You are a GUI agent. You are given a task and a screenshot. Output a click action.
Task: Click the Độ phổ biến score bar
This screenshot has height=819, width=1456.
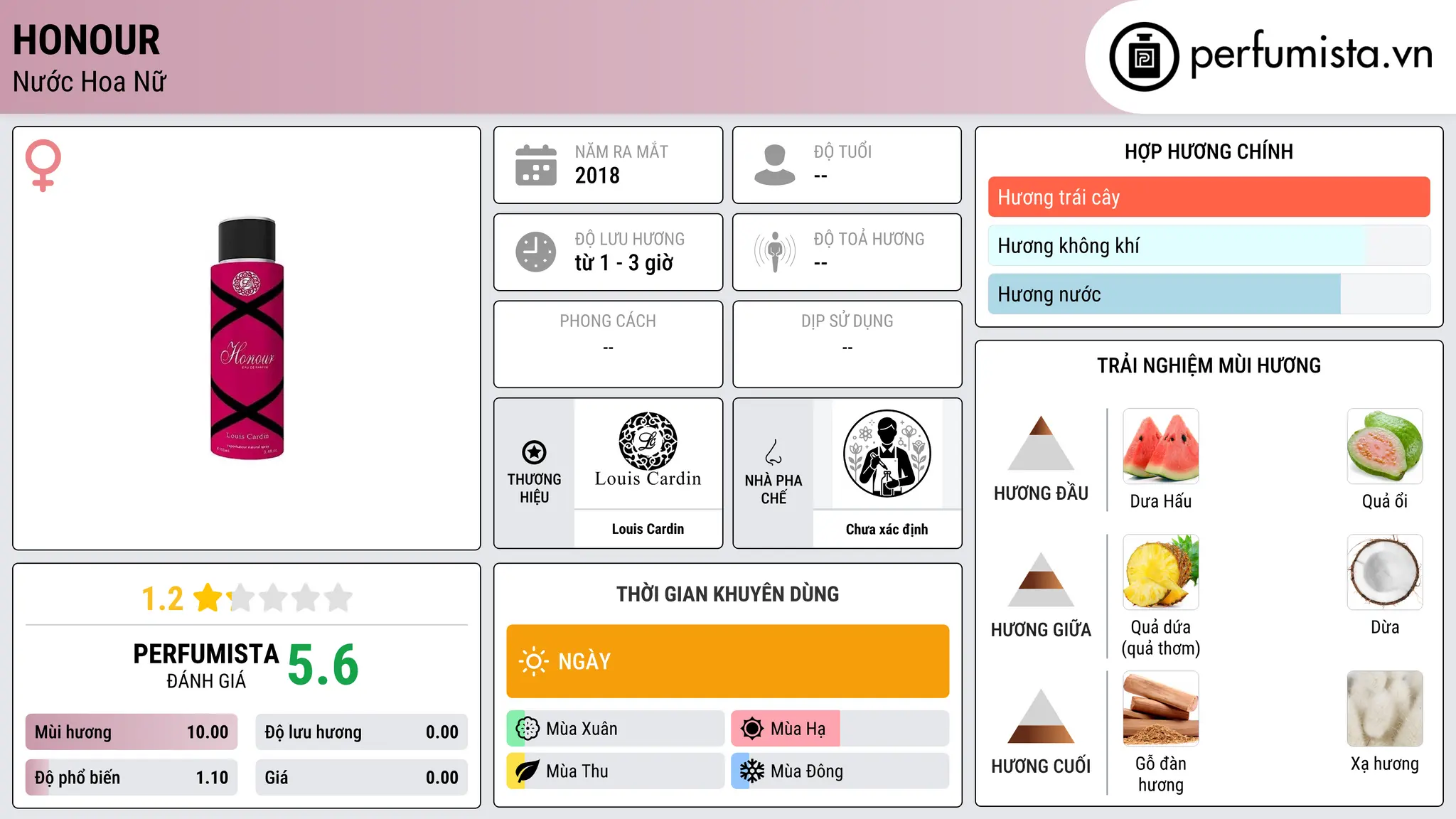132,778
